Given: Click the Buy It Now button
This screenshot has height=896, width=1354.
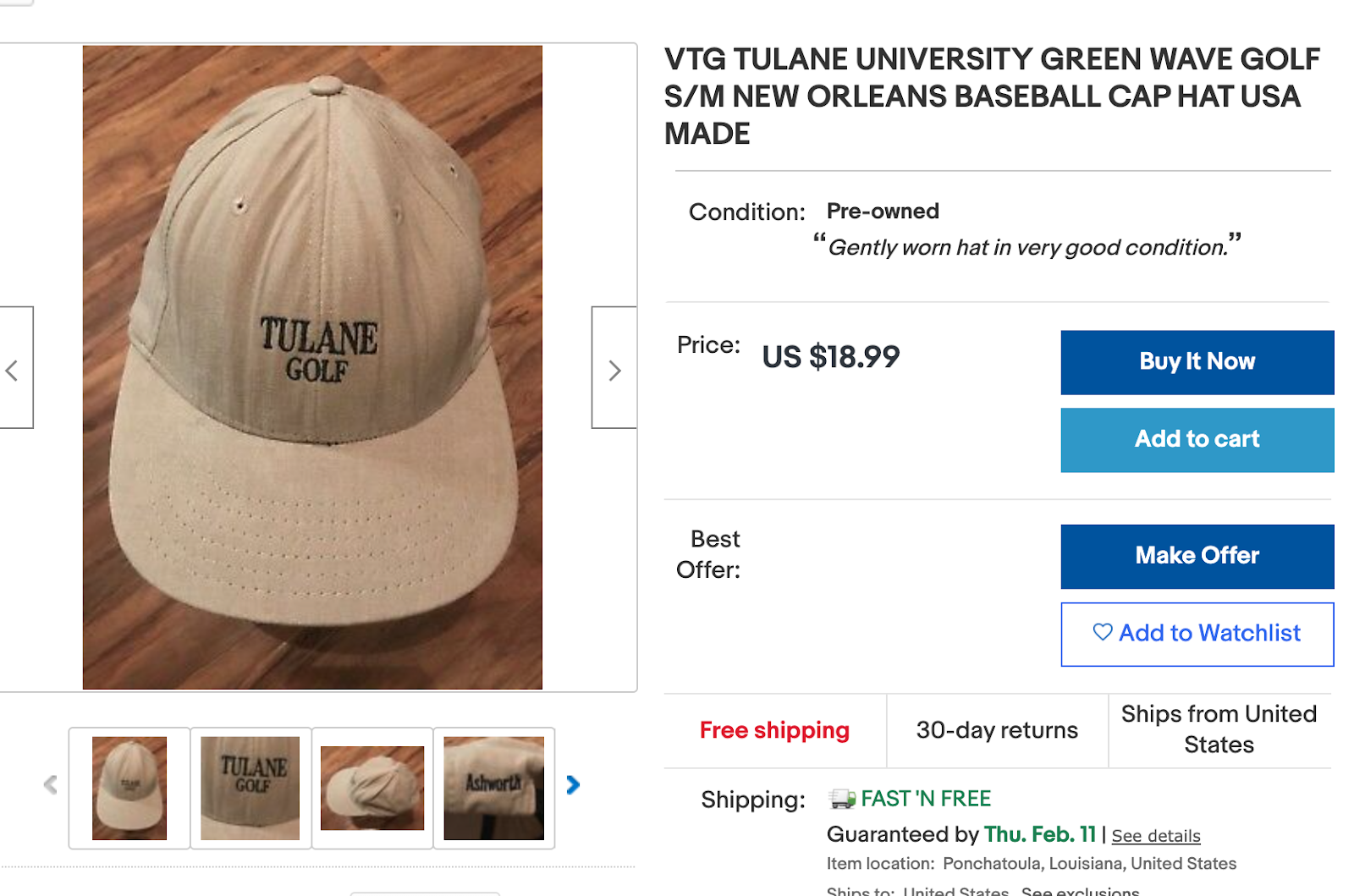Looking at the screenshot, I should (1197, 362).
